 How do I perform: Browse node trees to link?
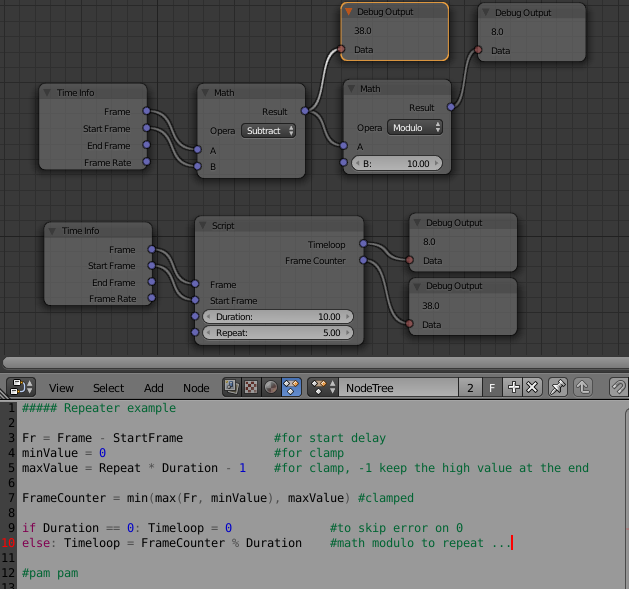(323, 388)
